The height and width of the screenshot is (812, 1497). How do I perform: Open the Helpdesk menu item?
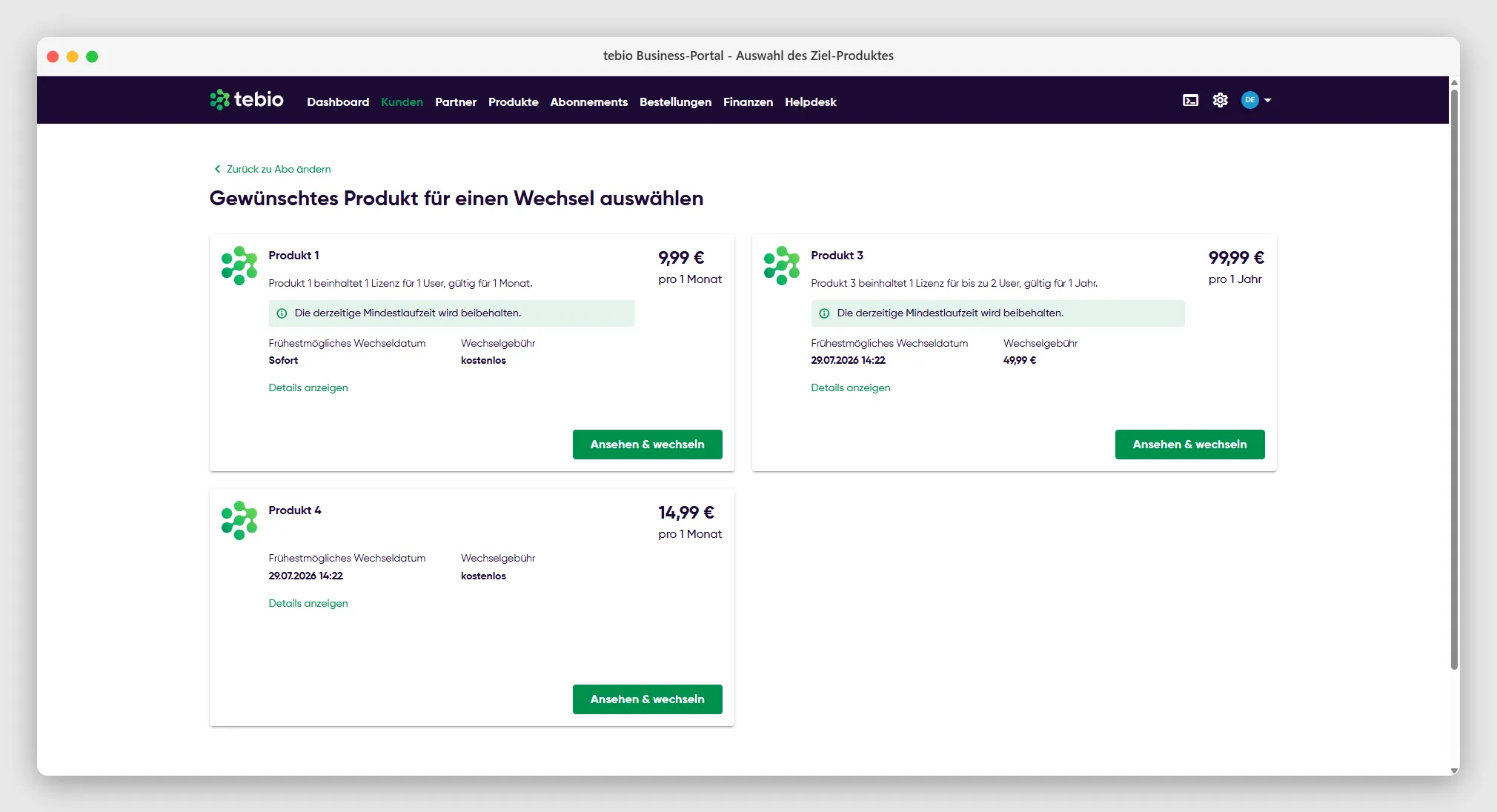click(x=811, y=102)
